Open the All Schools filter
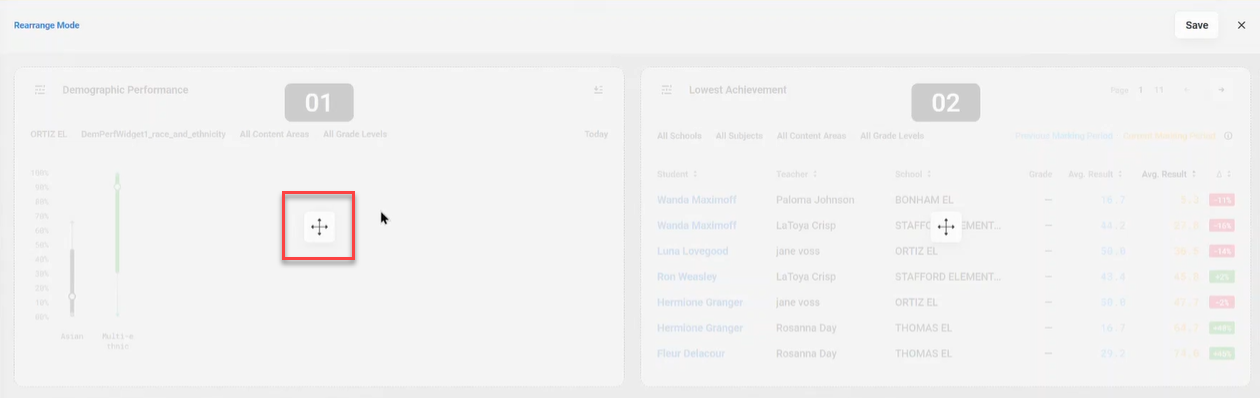Image resolution: width=1260 pixels, height=398 pixels. [x=679, y=135]
